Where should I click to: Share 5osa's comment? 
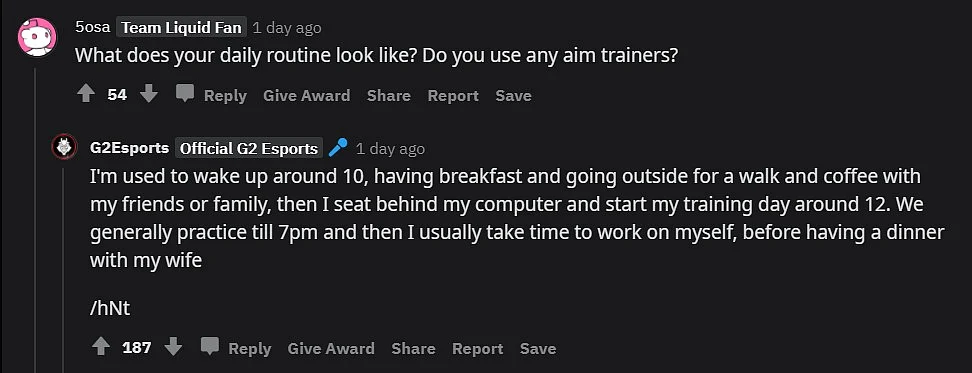388,95
